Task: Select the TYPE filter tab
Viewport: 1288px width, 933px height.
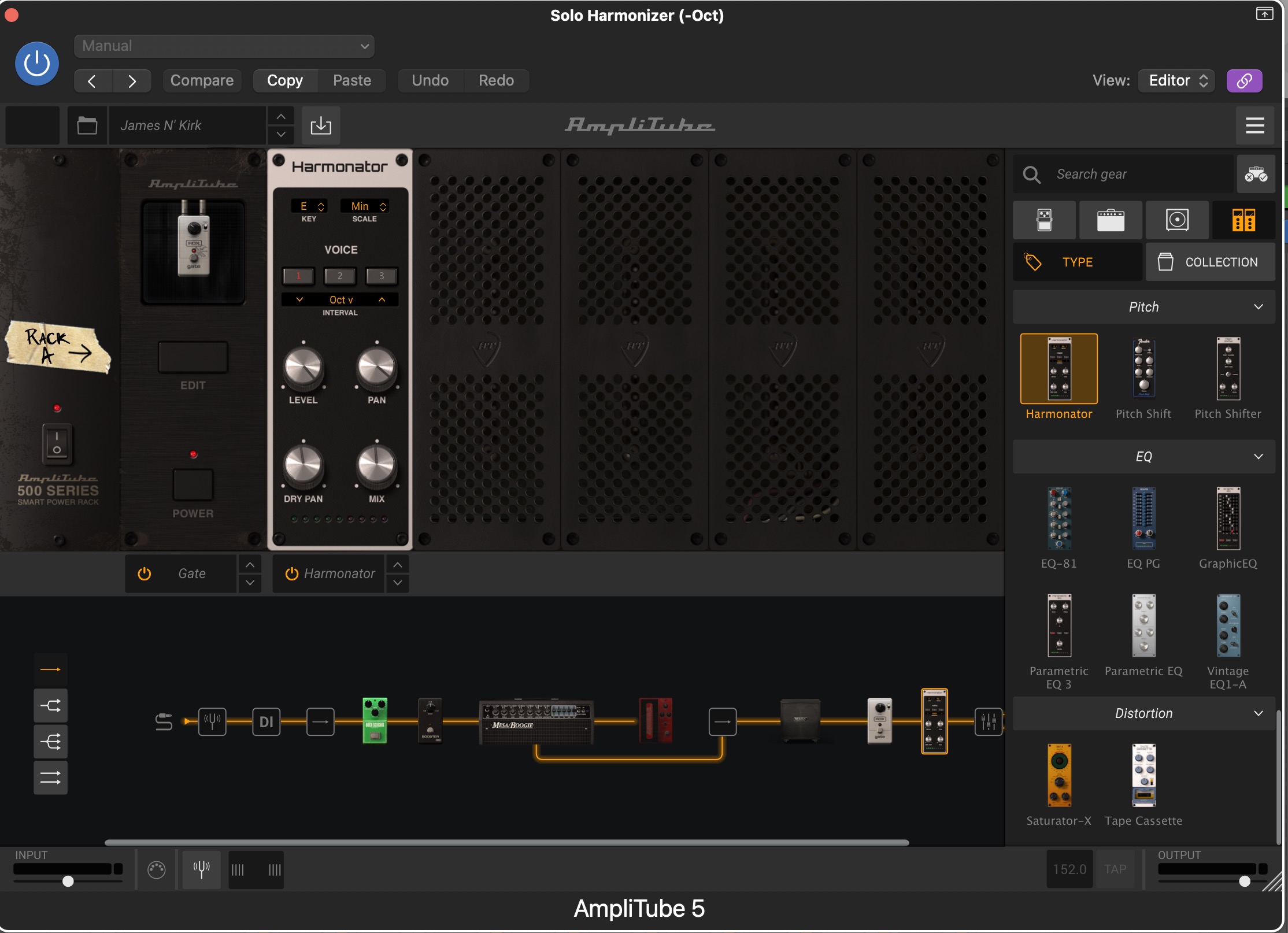Action: click(1078, 262)
